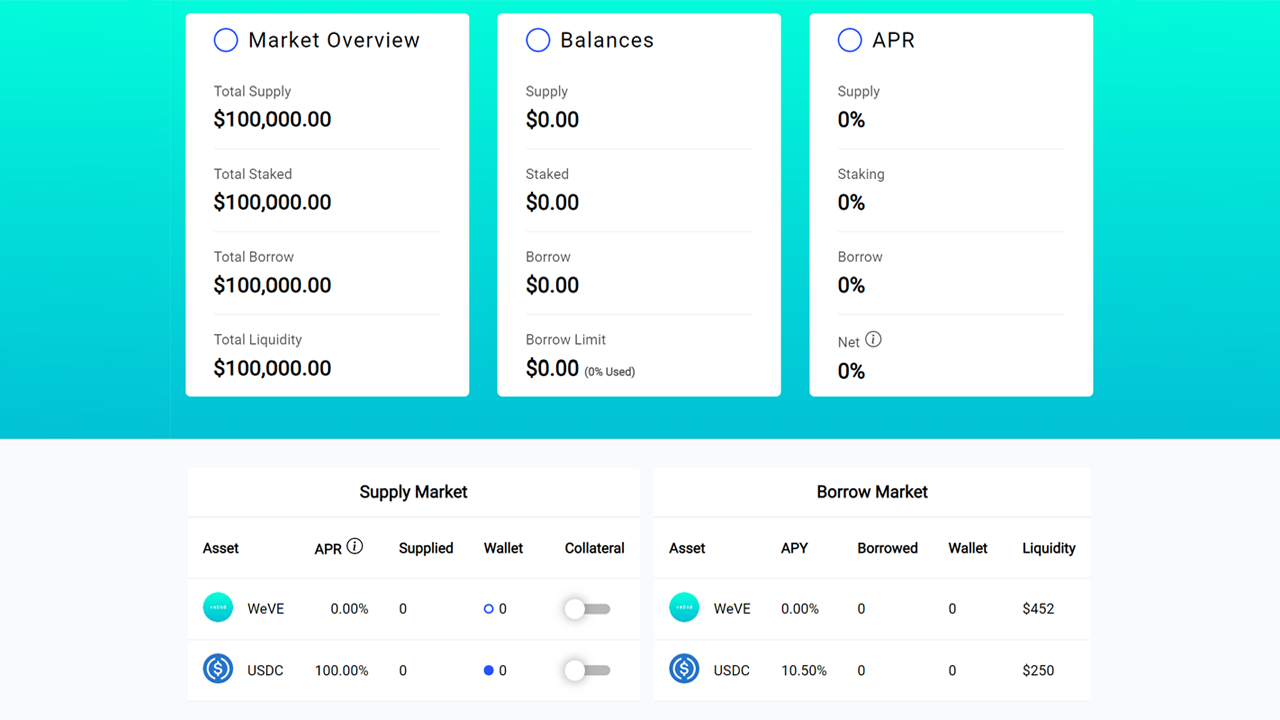Image resolution: width=1280 pixels, height=720 pixels.
Task: Click the Borrow Market Liquidity column header
Action: [x=1048, y=548]
